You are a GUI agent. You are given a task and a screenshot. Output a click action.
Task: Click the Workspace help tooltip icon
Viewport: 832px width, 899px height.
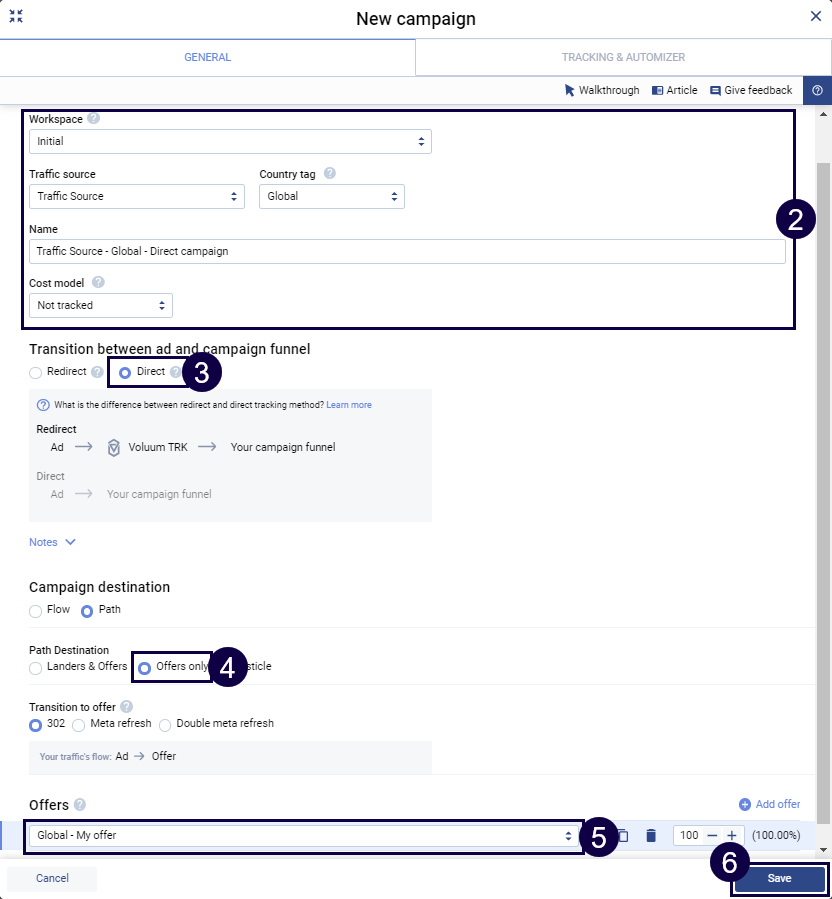[93, 118]
